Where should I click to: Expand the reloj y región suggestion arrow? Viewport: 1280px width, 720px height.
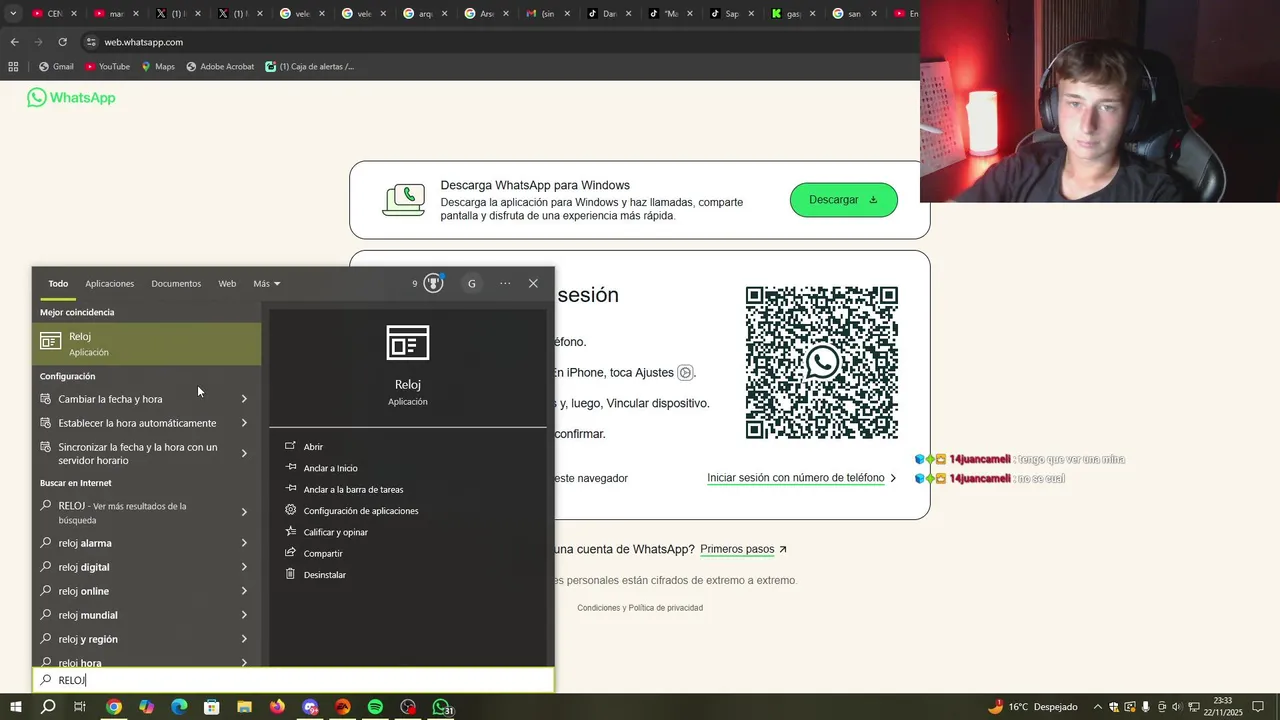[x=244, y=639]
